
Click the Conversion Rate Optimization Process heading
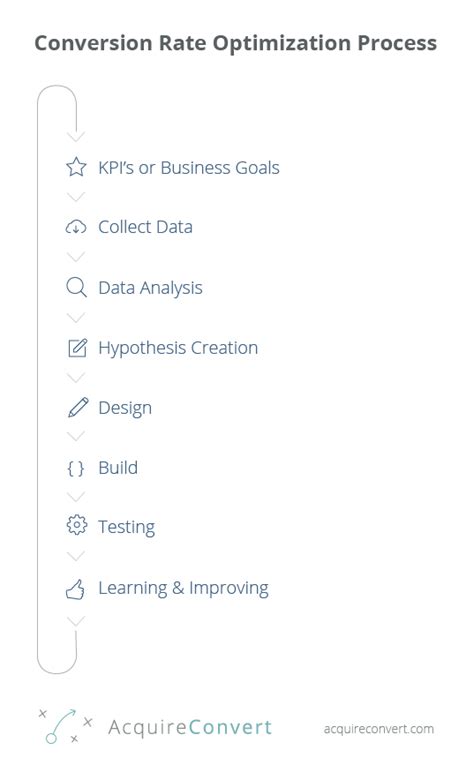coord(236,43)
